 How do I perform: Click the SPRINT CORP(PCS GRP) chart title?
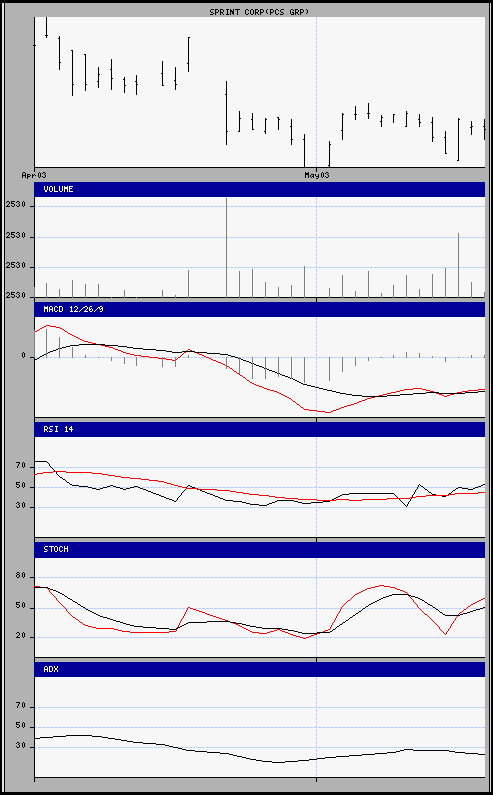click(x=259, y=12)
